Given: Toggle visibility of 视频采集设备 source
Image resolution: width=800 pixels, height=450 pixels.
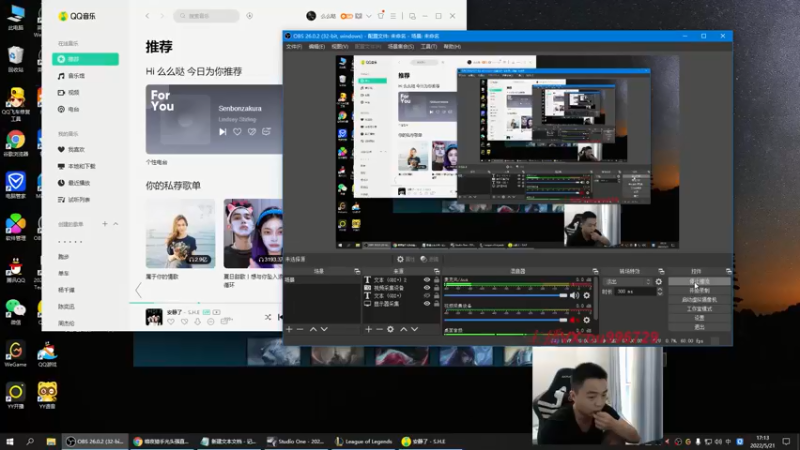Looking at the screenshot, I should pyautogui.click(x=427, y=288).
